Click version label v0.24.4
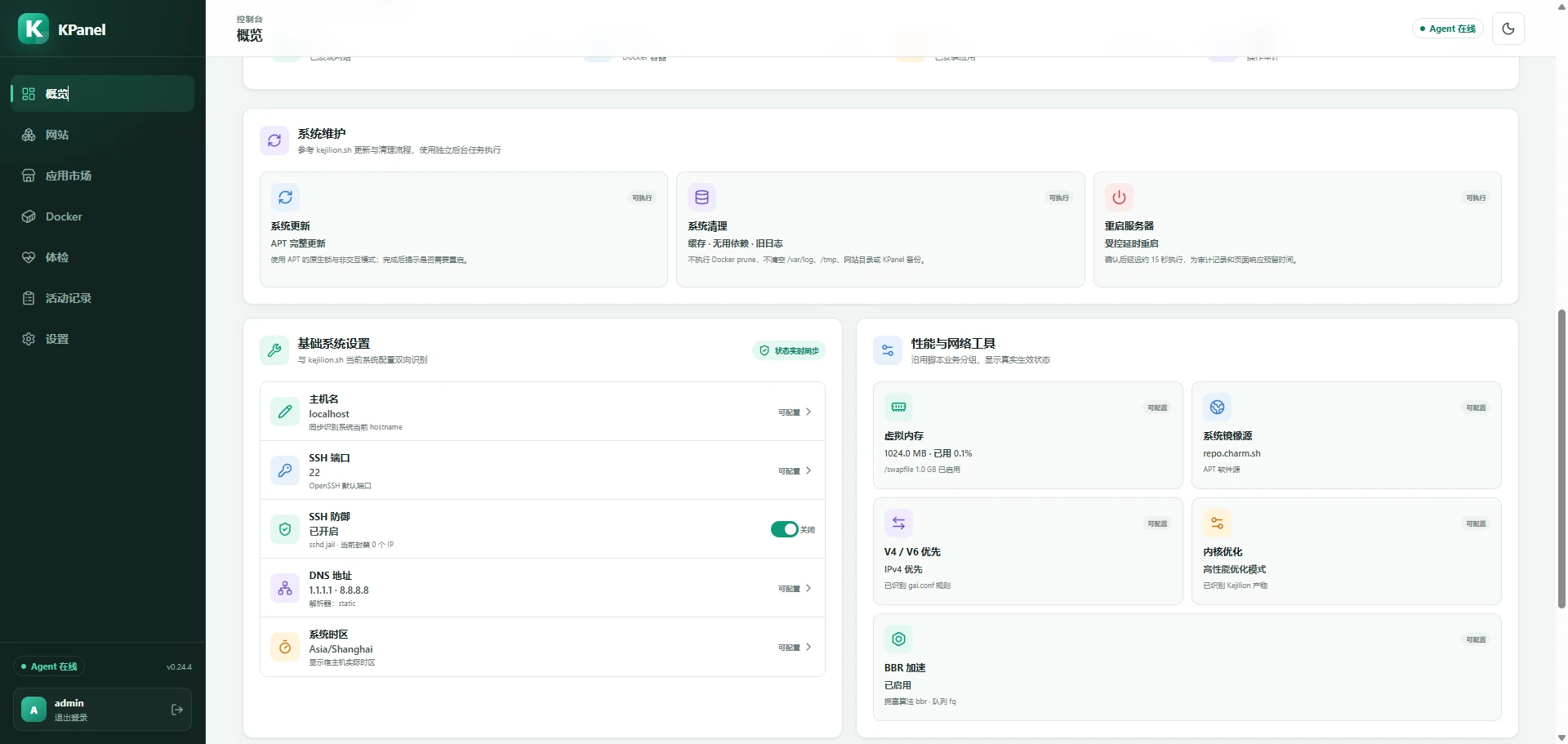This screenshot has height=744, width=1568. (x=179, y=667)
